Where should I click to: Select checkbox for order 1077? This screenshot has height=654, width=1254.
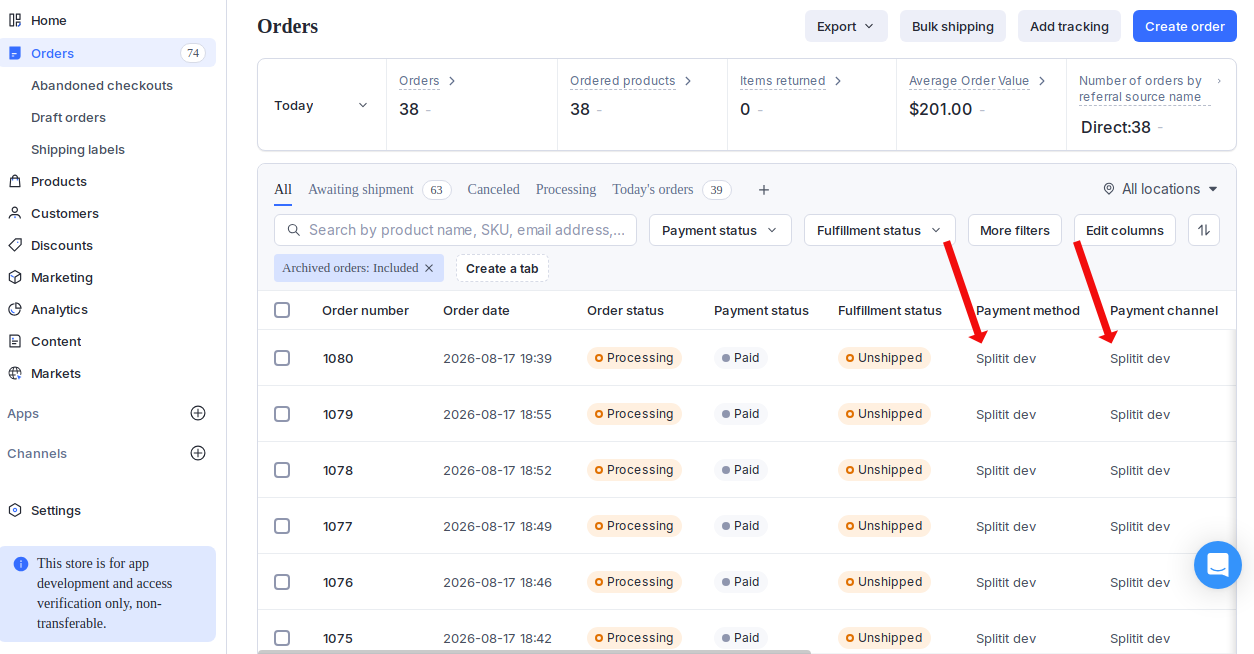tap(282, 526)
